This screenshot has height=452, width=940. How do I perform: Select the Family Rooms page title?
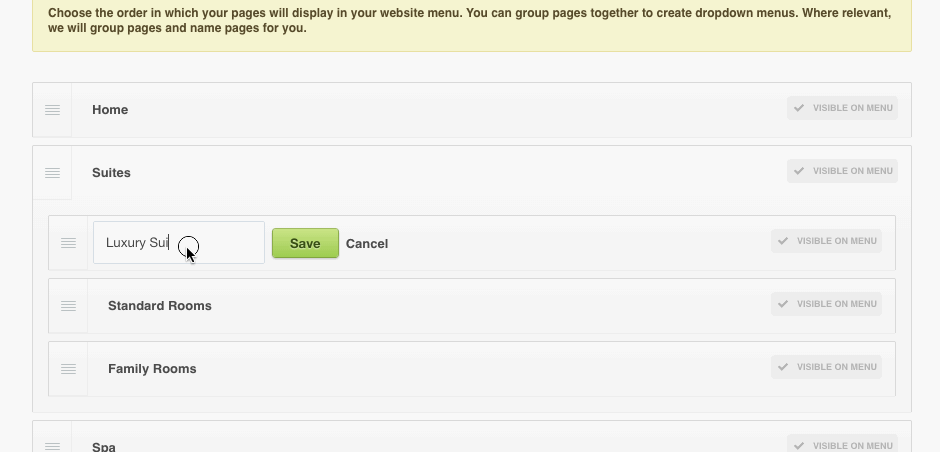pyautogui.click(x=152, y=369)
